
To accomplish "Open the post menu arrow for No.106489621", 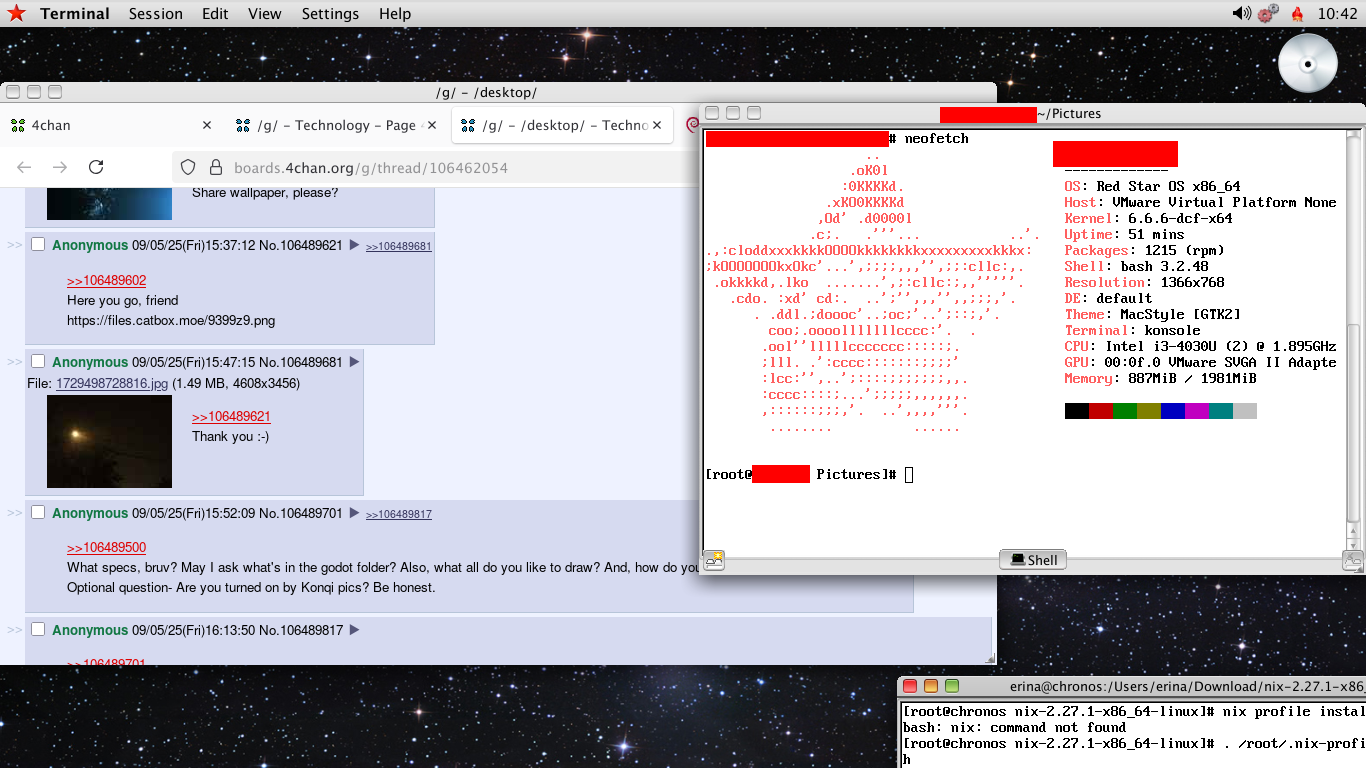I will [354, 245].
